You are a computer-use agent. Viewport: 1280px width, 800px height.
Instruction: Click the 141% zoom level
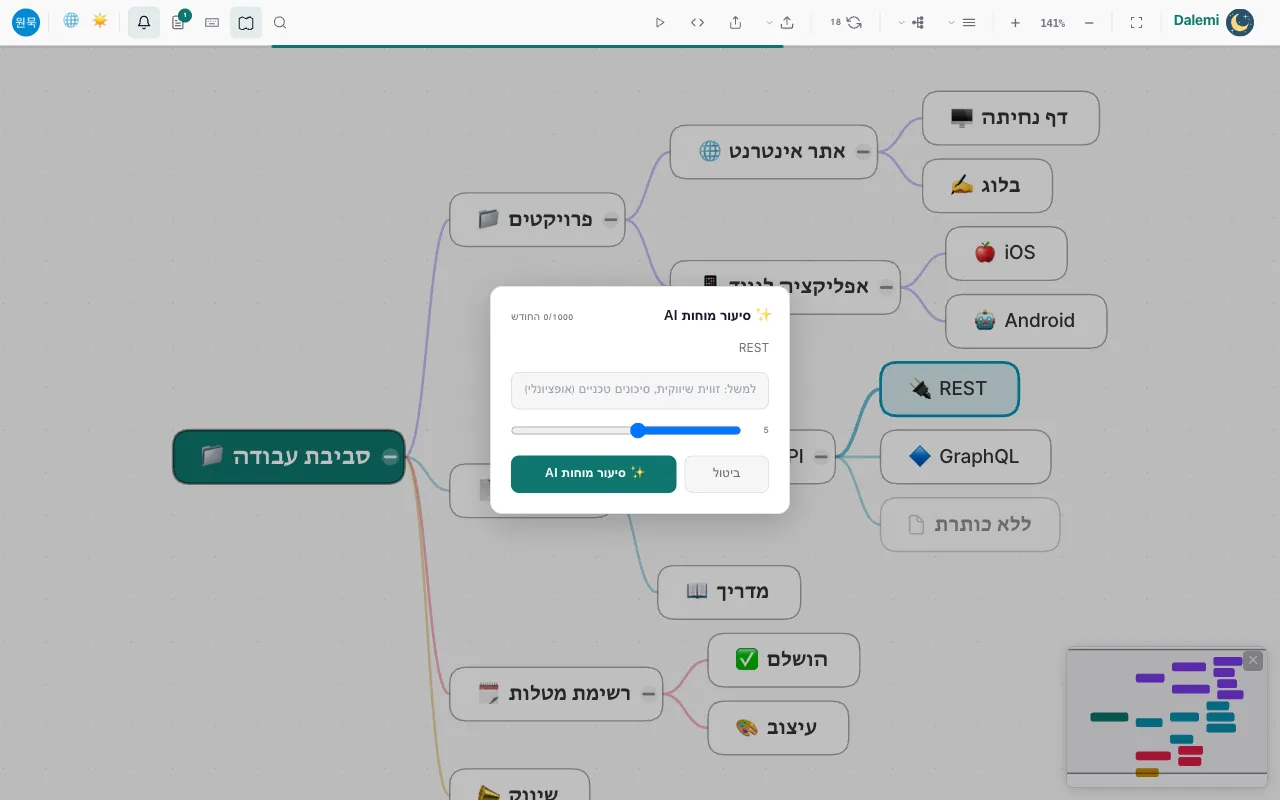pos(1052,22)
